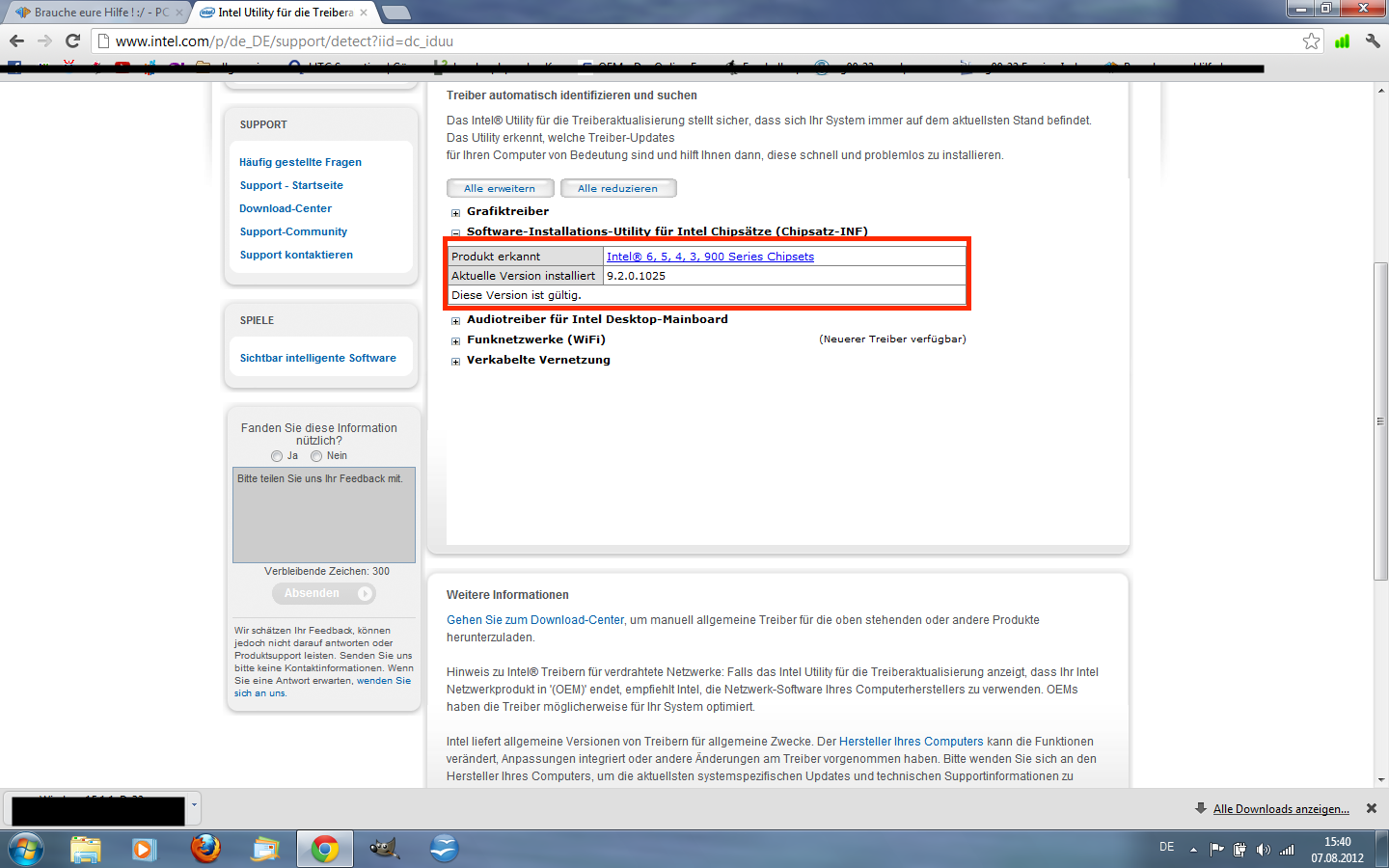The width and height of the screenshot is (1389, 868).
Task: Click 'Alle Downloads anzeigen...' link
Action: pyautogui.click(x=1281, y=808)
